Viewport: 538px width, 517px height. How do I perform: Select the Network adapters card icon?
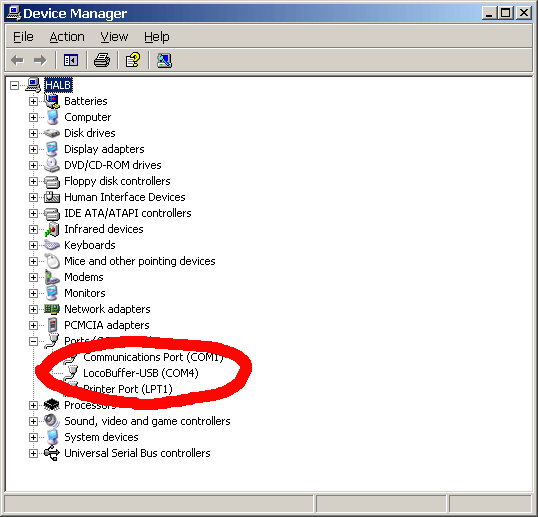tap(52, 309)
